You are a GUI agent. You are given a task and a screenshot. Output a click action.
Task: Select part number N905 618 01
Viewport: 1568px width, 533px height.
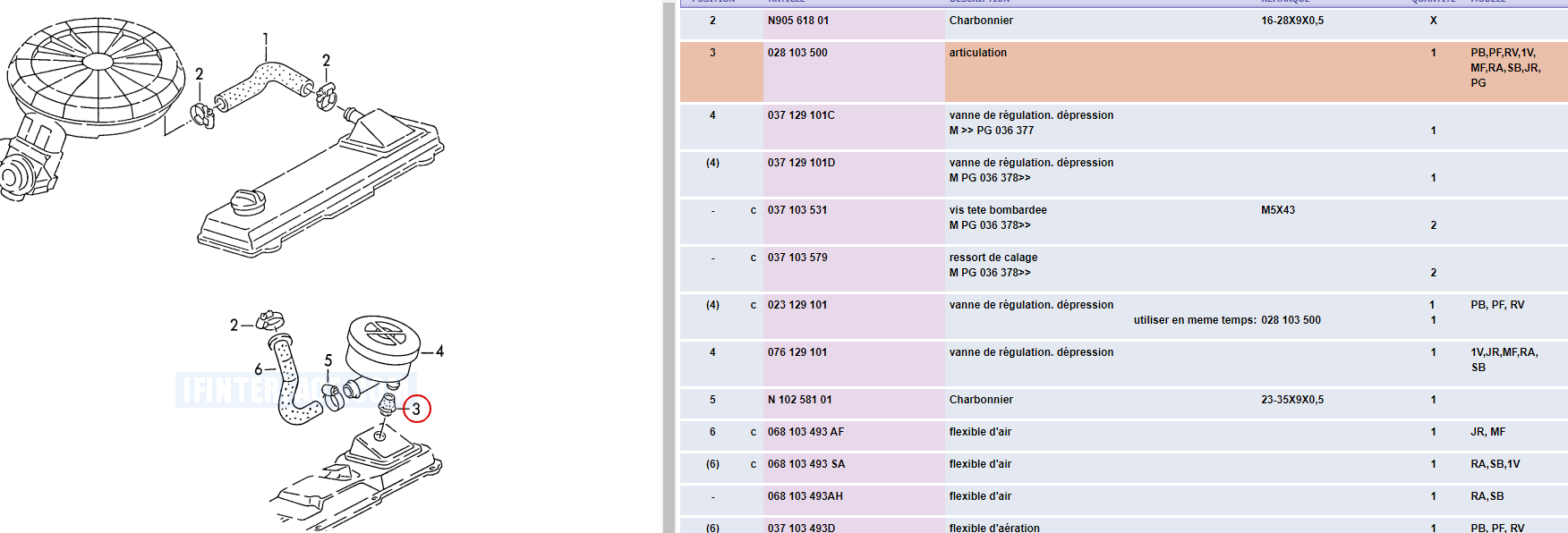(x=797, y=21)
